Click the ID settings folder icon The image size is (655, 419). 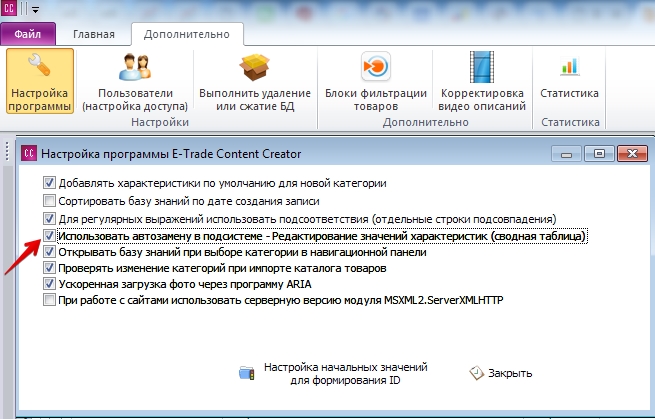246,373
